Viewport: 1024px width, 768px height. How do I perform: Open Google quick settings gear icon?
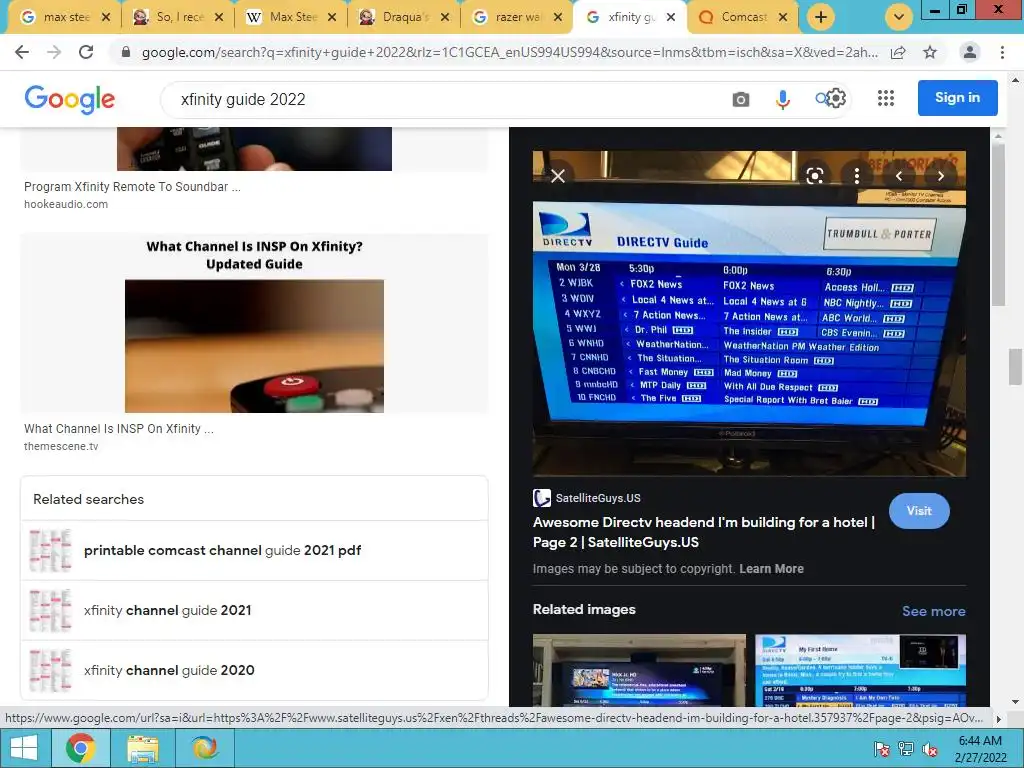tap(837, 99)
